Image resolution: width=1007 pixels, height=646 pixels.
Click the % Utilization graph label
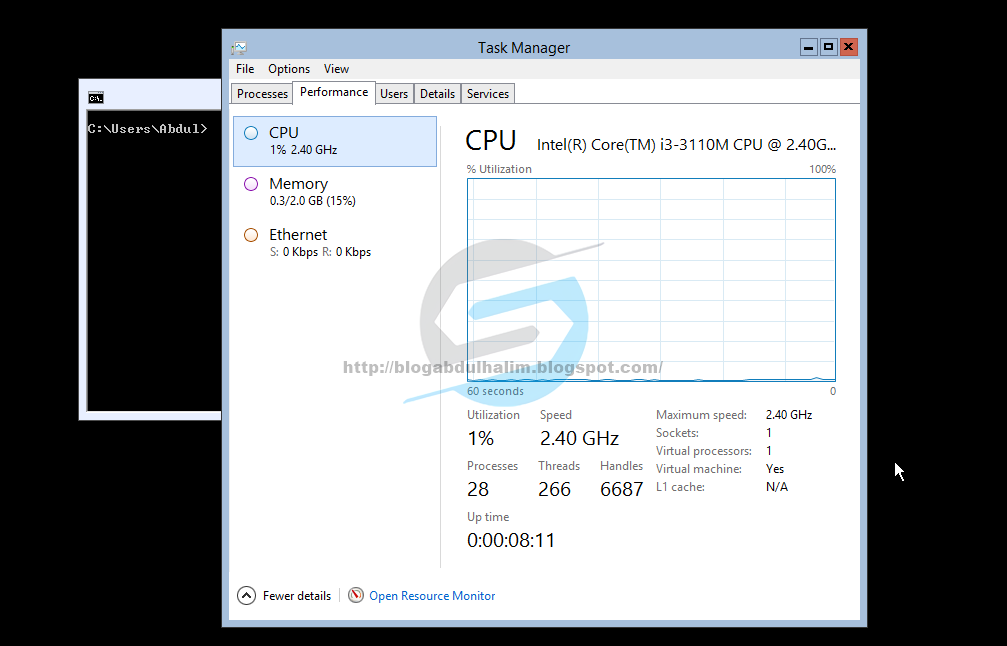click(x=499, y=169)
